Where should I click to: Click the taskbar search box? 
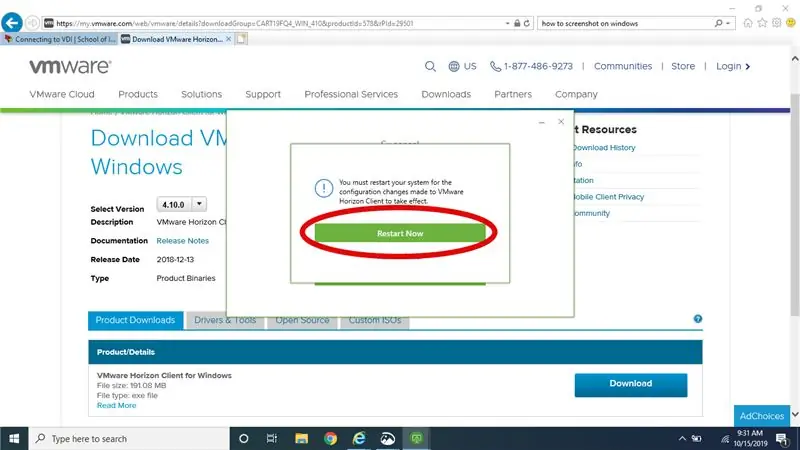coord(129,439)
